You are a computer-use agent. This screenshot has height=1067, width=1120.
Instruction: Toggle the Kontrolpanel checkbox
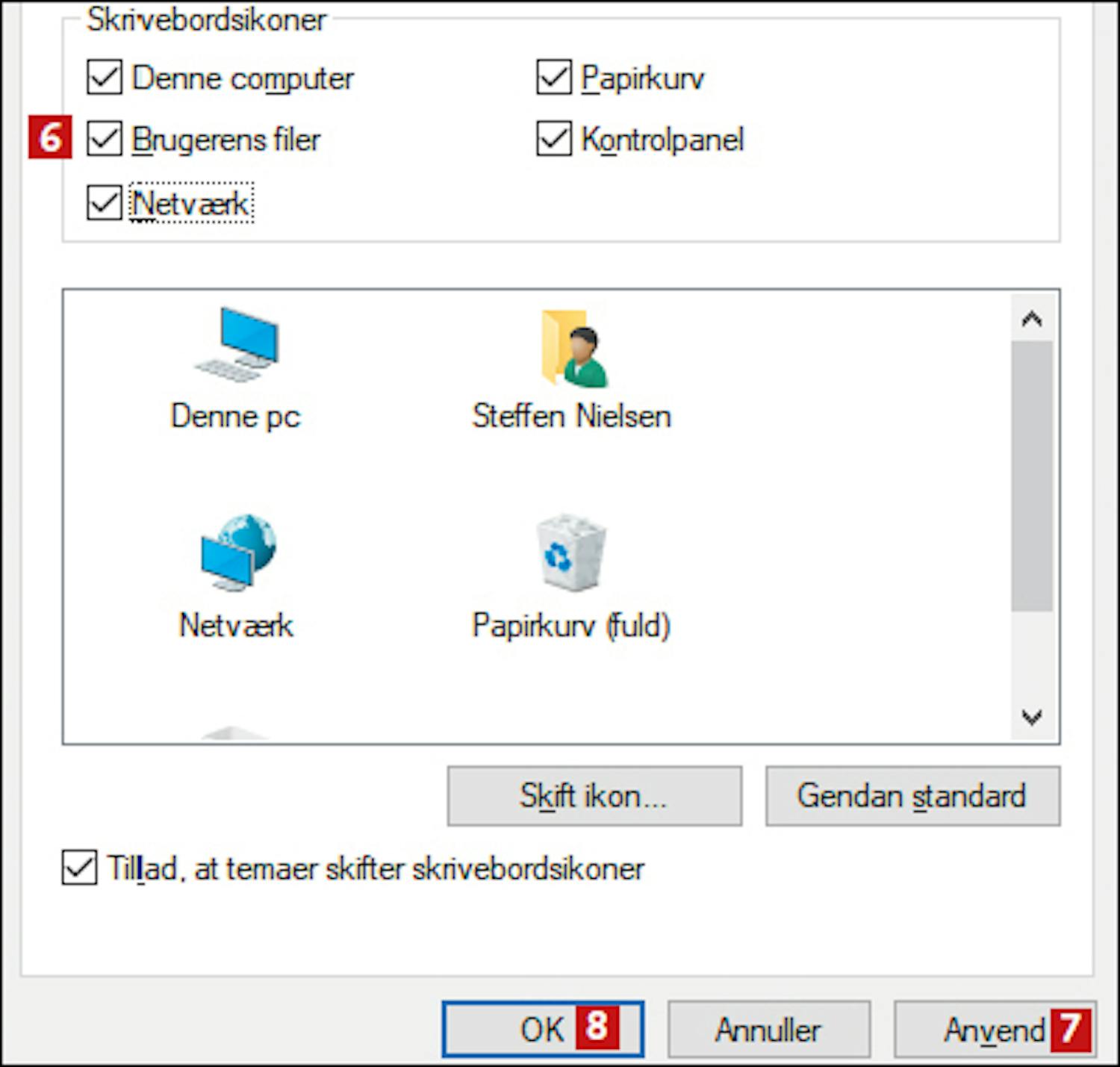coord(554,139)
